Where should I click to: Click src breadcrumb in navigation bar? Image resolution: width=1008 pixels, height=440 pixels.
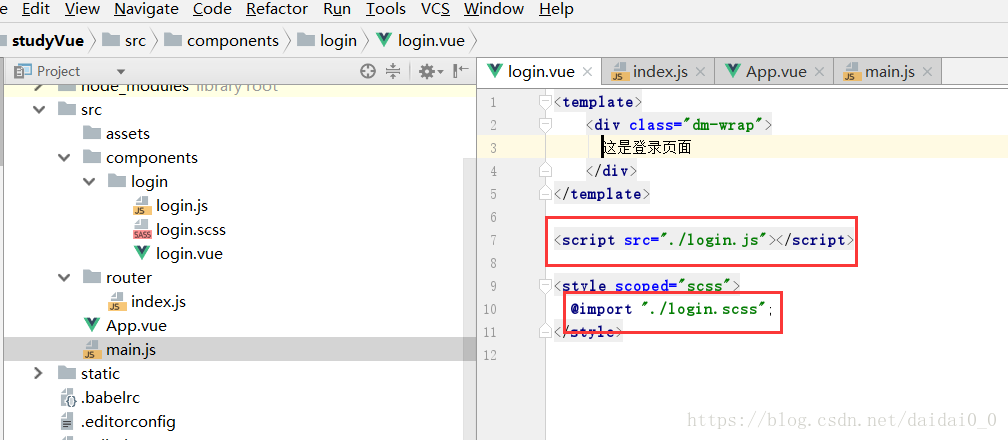tap(125, 41)
